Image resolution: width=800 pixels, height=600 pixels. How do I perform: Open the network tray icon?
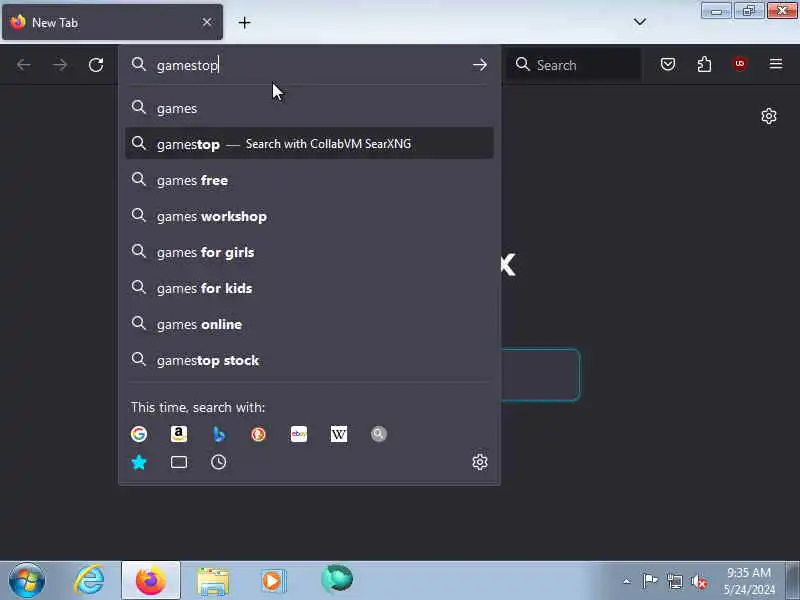(674, 581)
